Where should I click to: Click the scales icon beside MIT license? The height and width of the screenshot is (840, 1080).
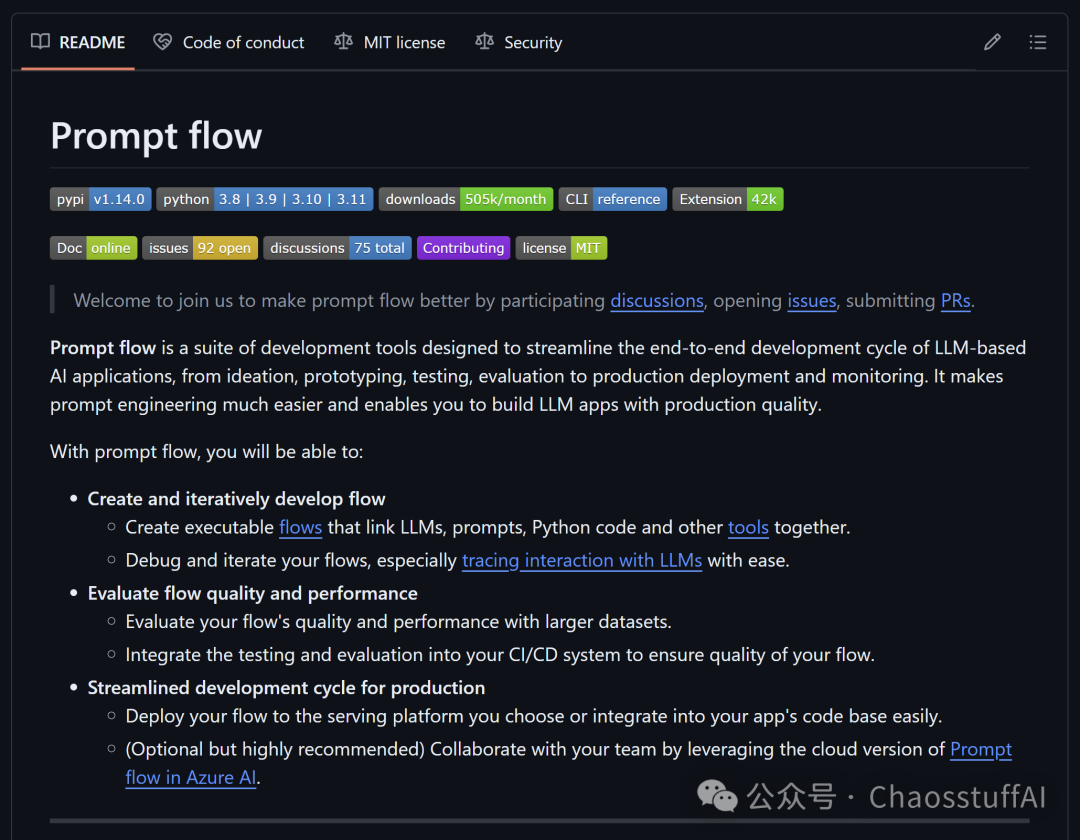(343, 42)
